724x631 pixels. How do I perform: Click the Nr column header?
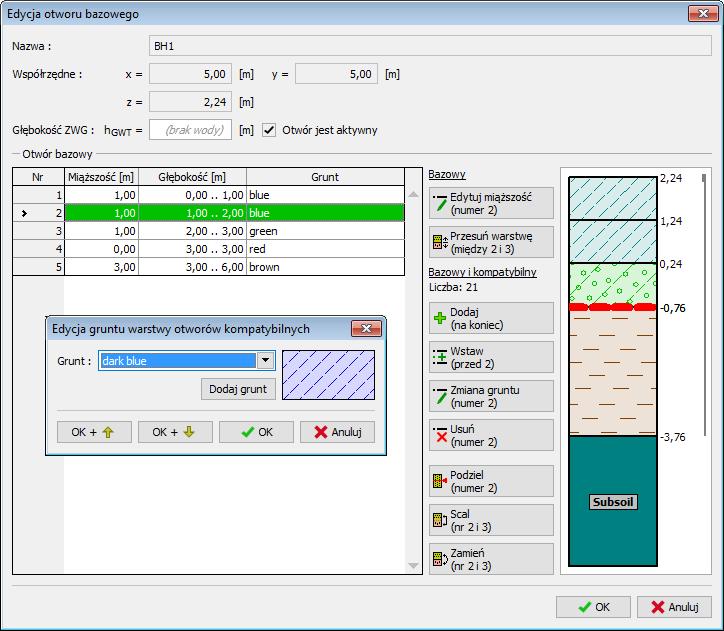tap(38, 177)
